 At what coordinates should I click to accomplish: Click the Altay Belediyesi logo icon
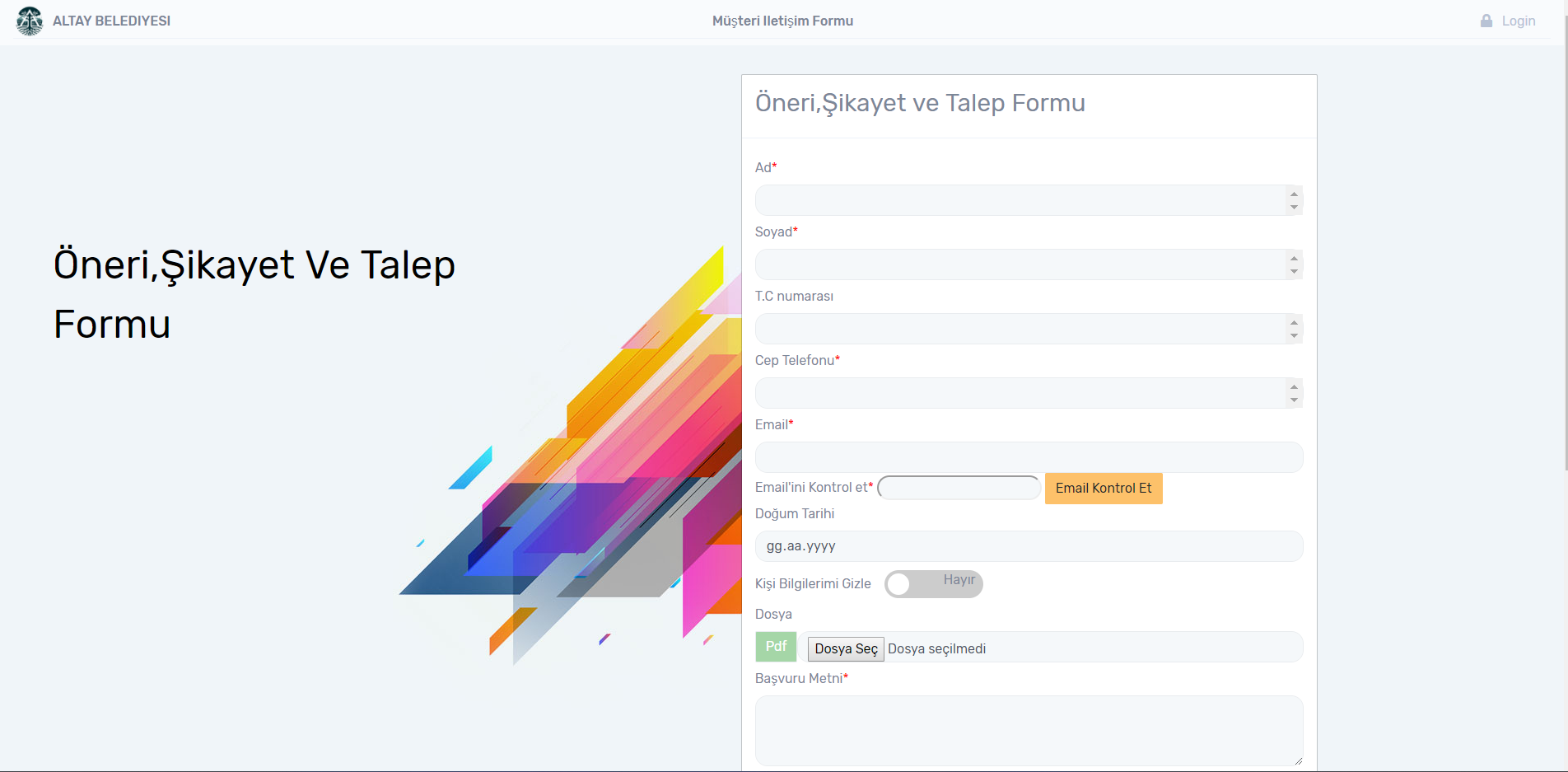[30, 21]
